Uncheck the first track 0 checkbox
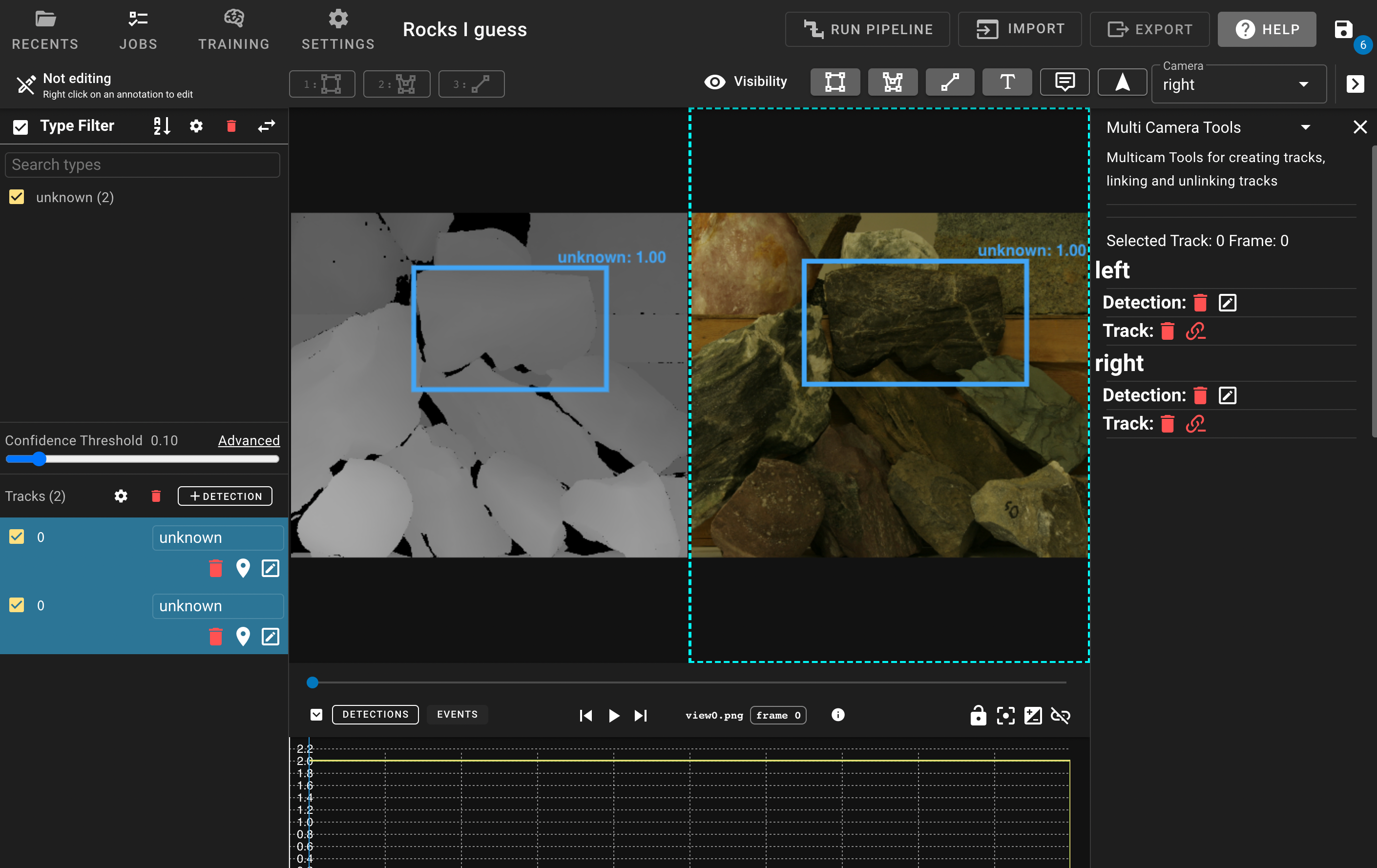This screenshot has height=868, width=1377. tap(17, 537)
